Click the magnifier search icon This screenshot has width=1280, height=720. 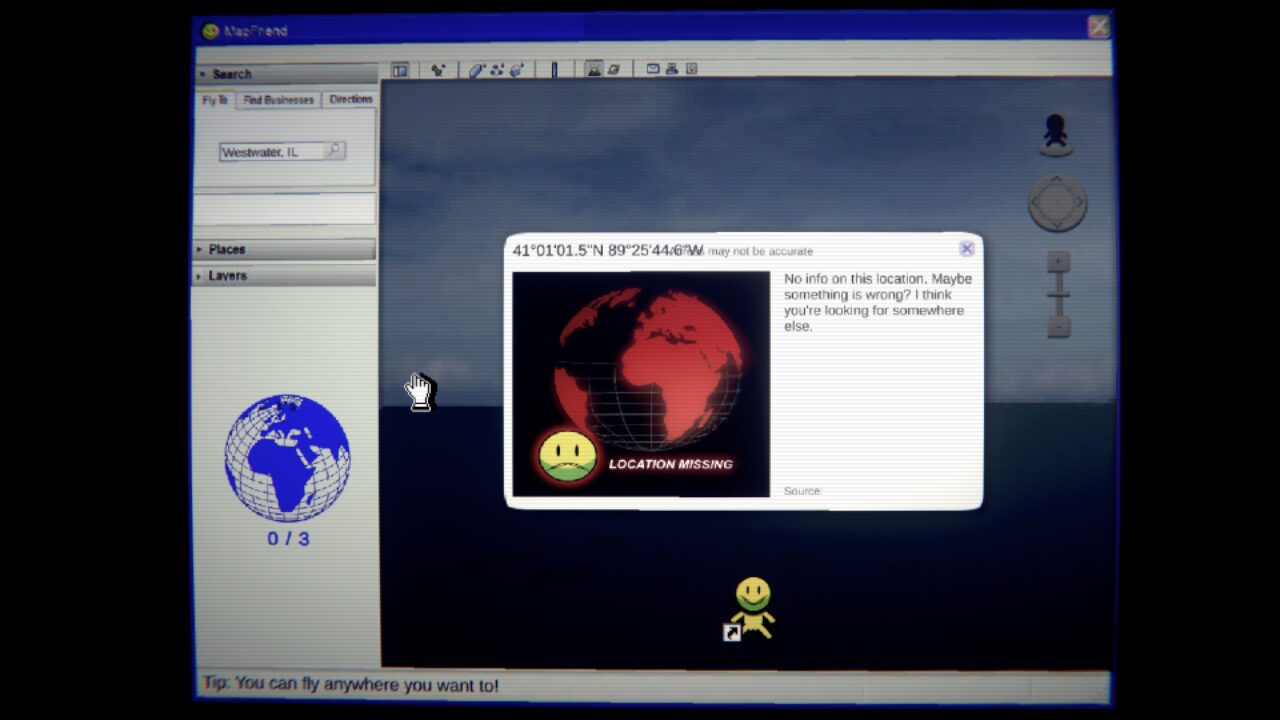(335, 151)
